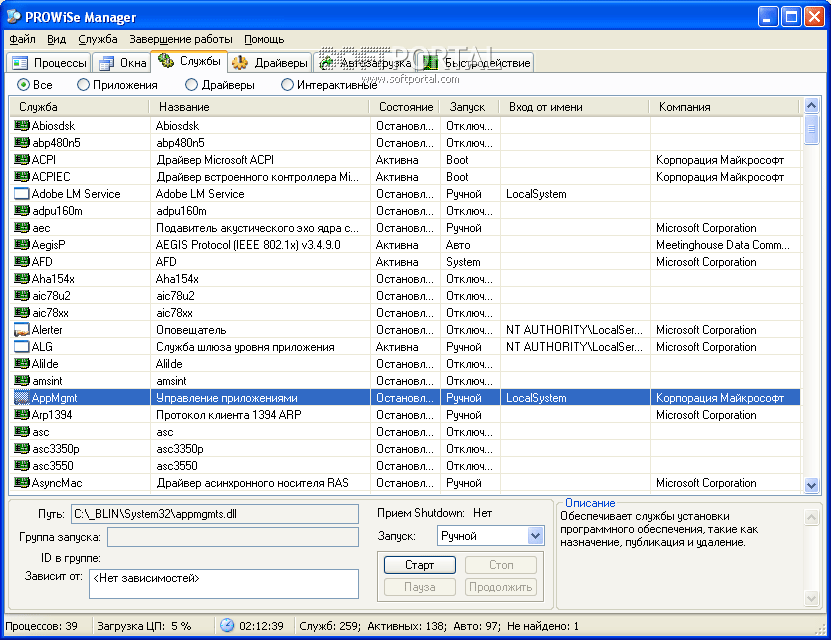This screenshot has height=640, width=831.
Task: Click the Служб: 259 status bar text
Action: [x=330, y=626]
